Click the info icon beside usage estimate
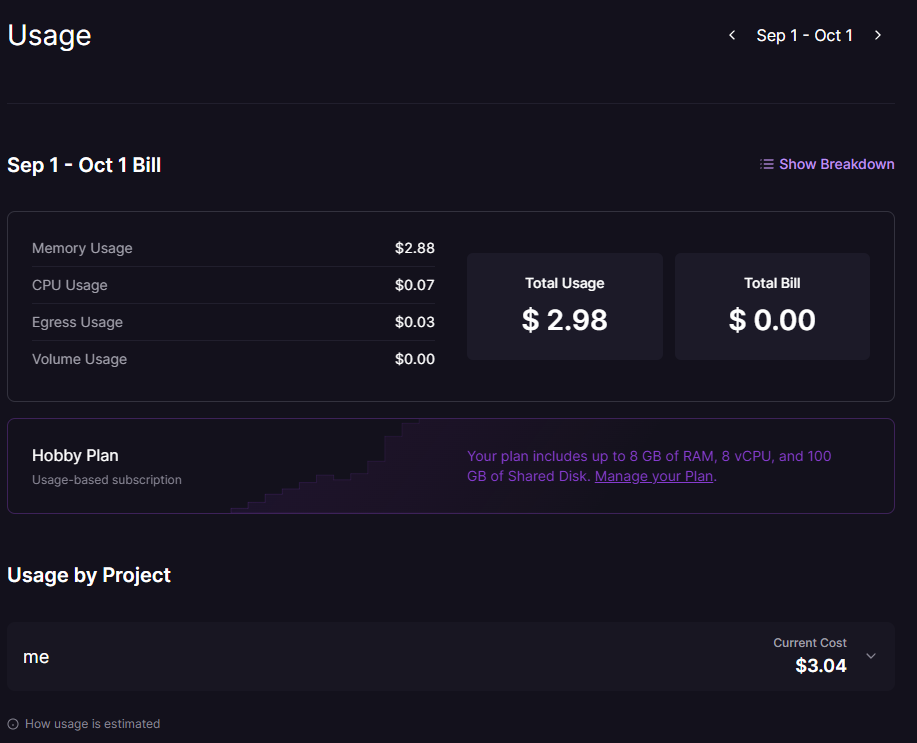The image size is (917, 743). coord(13,724)
